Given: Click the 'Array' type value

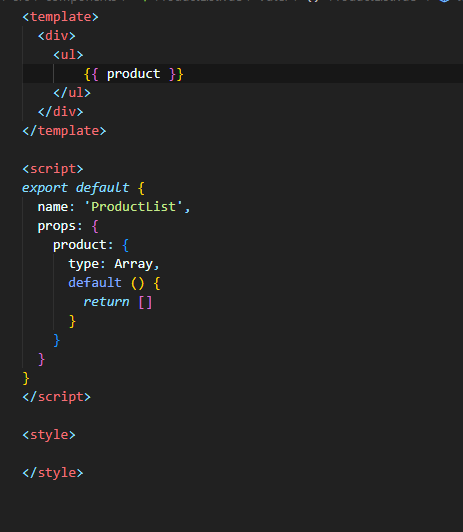Looking at the screenshot, I should (133, 264).
